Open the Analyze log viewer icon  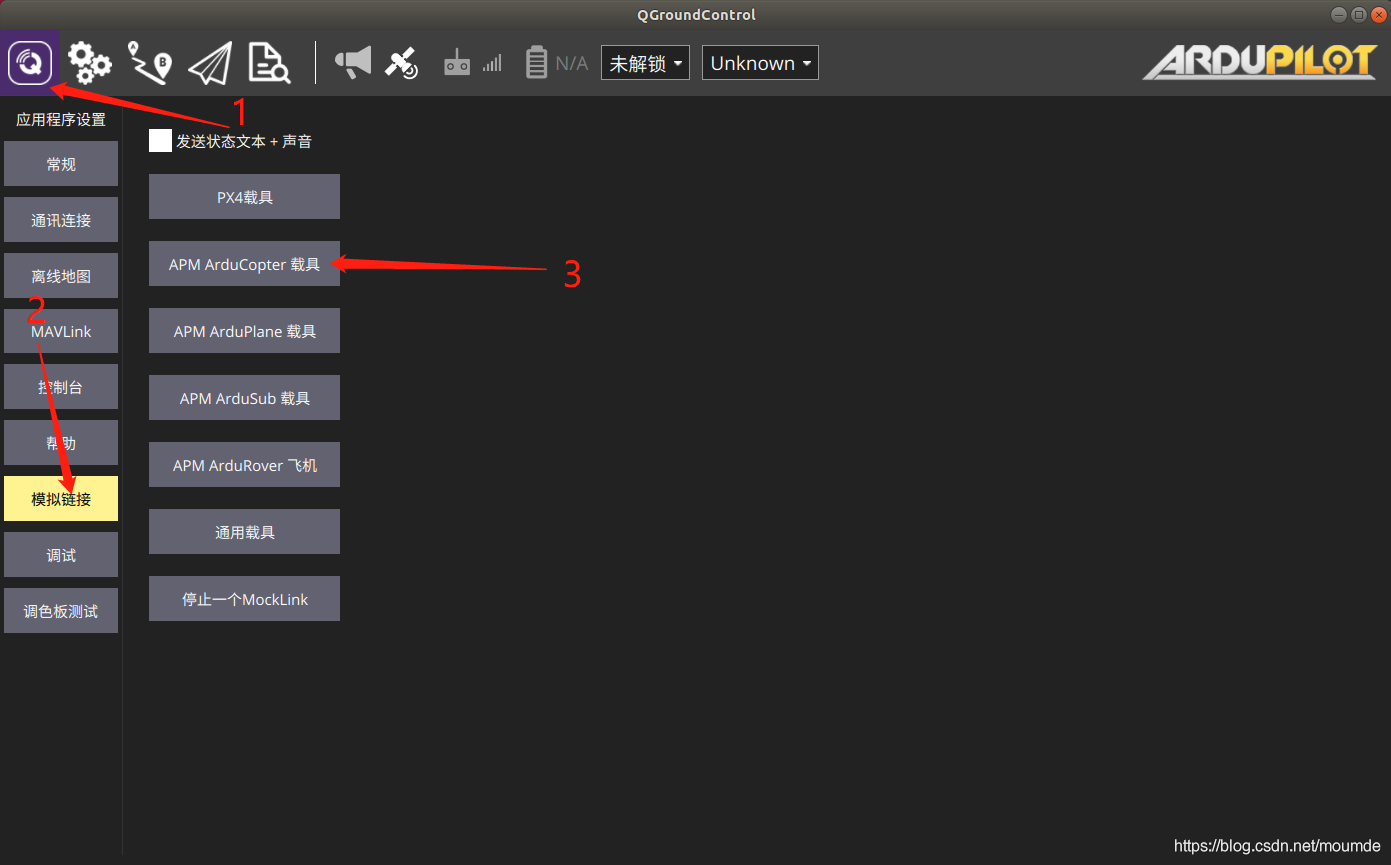click(269, 63)
